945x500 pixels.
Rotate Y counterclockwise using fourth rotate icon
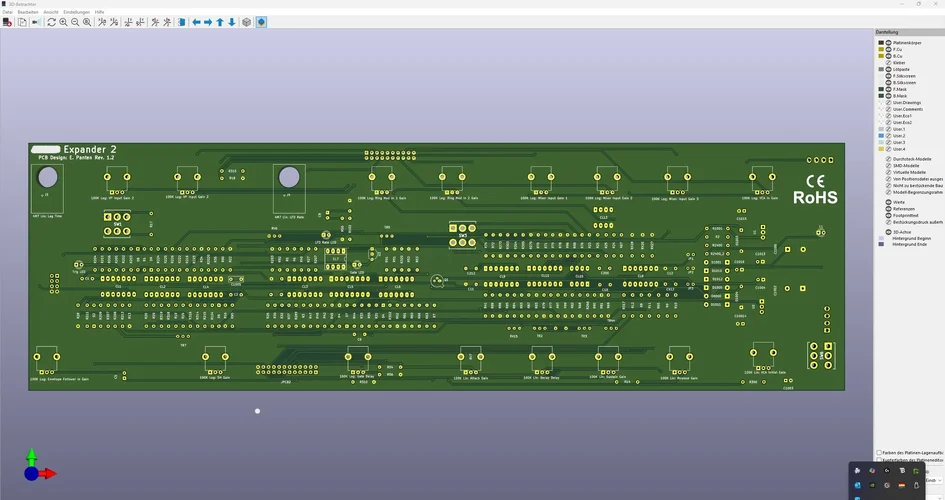(x=140, y=22)
